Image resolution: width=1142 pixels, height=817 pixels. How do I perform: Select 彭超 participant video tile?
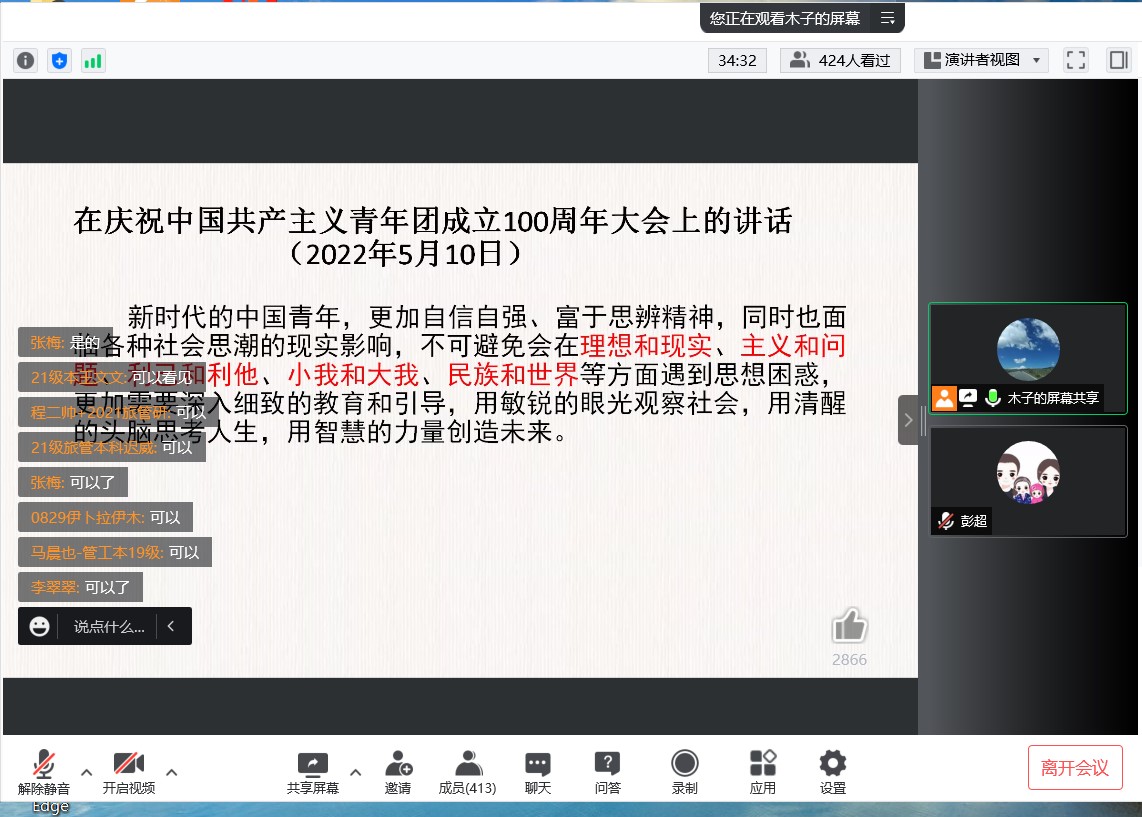pos(1028,481)
